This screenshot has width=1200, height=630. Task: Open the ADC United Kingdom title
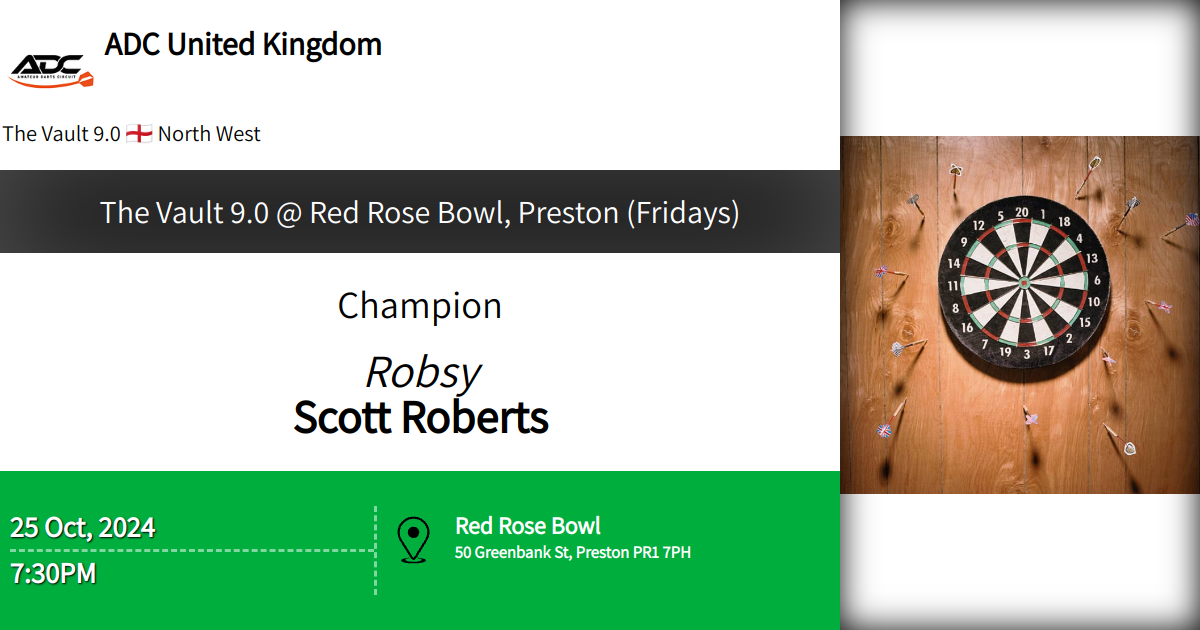pos(243,45)
